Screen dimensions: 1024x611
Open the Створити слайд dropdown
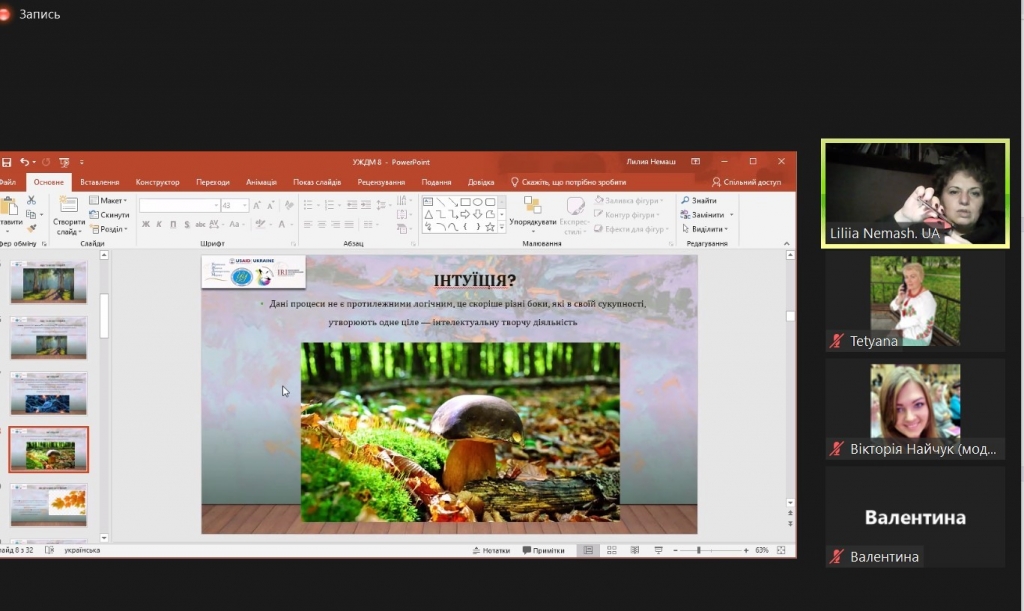point(69,227)
